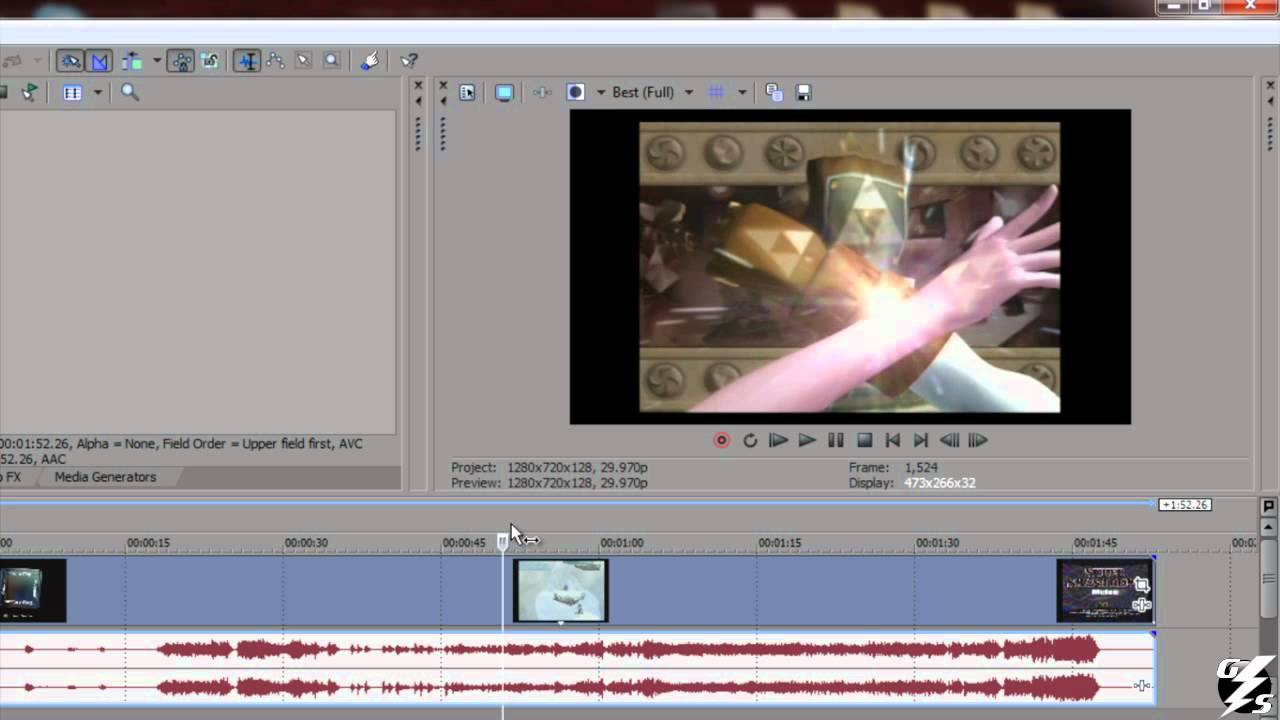Toggle the Auto Ripple button
The image size is (1280, 720).
click(132, 61)
